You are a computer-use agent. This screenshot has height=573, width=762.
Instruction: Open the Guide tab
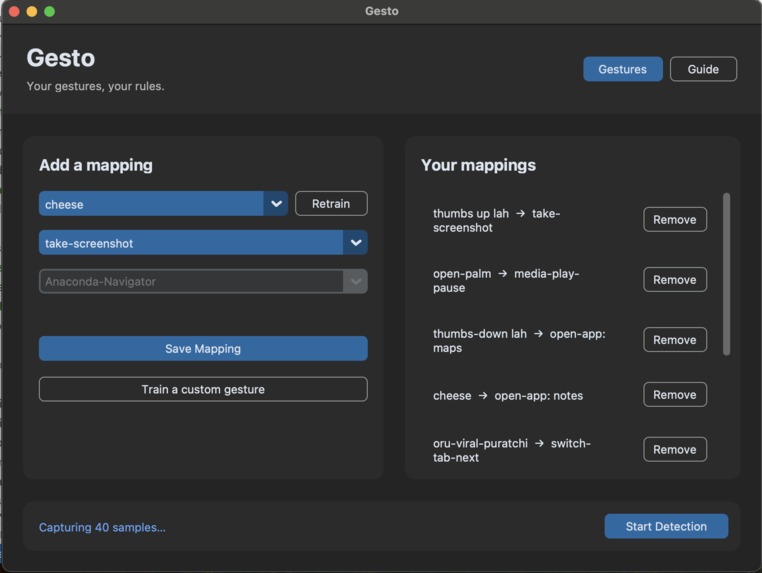(x=703, y=69)
